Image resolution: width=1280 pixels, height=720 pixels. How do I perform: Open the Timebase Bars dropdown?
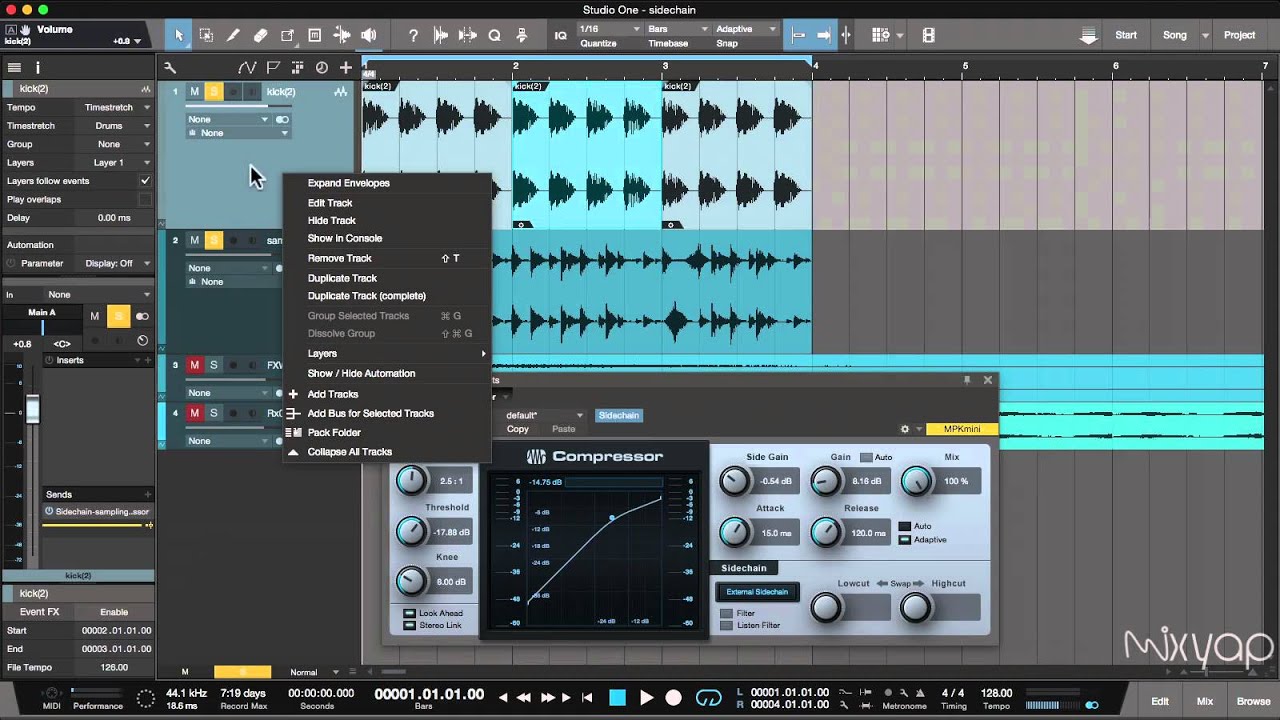pos(677,29)
